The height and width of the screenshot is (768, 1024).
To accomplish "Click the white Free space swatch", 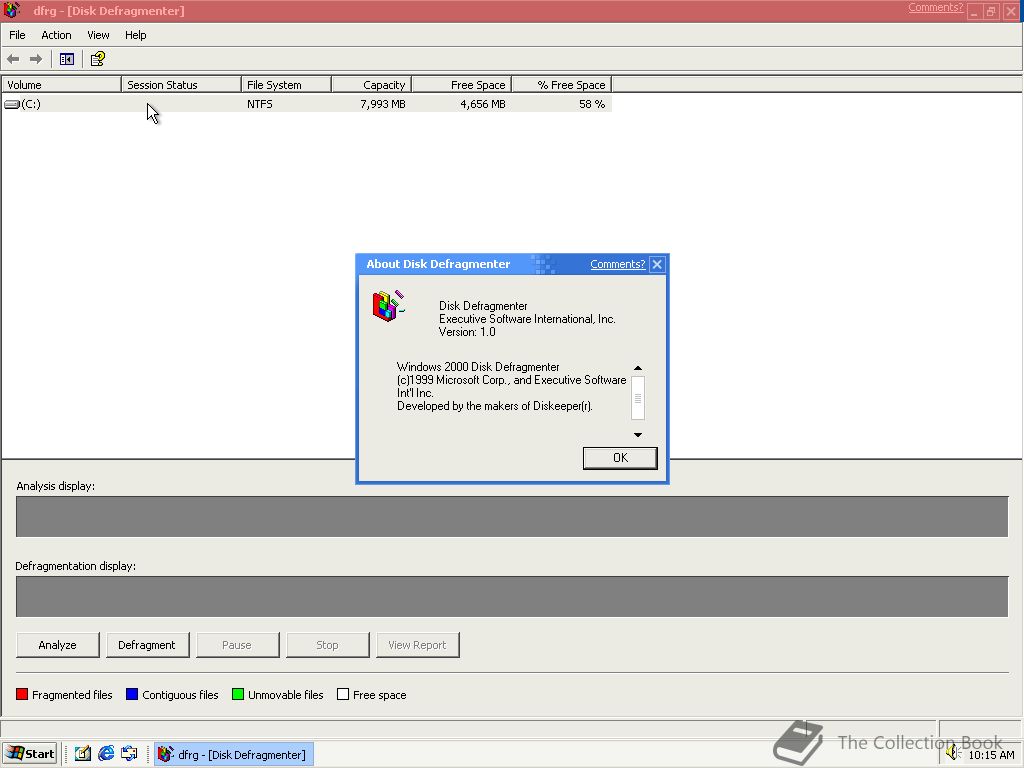I will click(343, 694).
